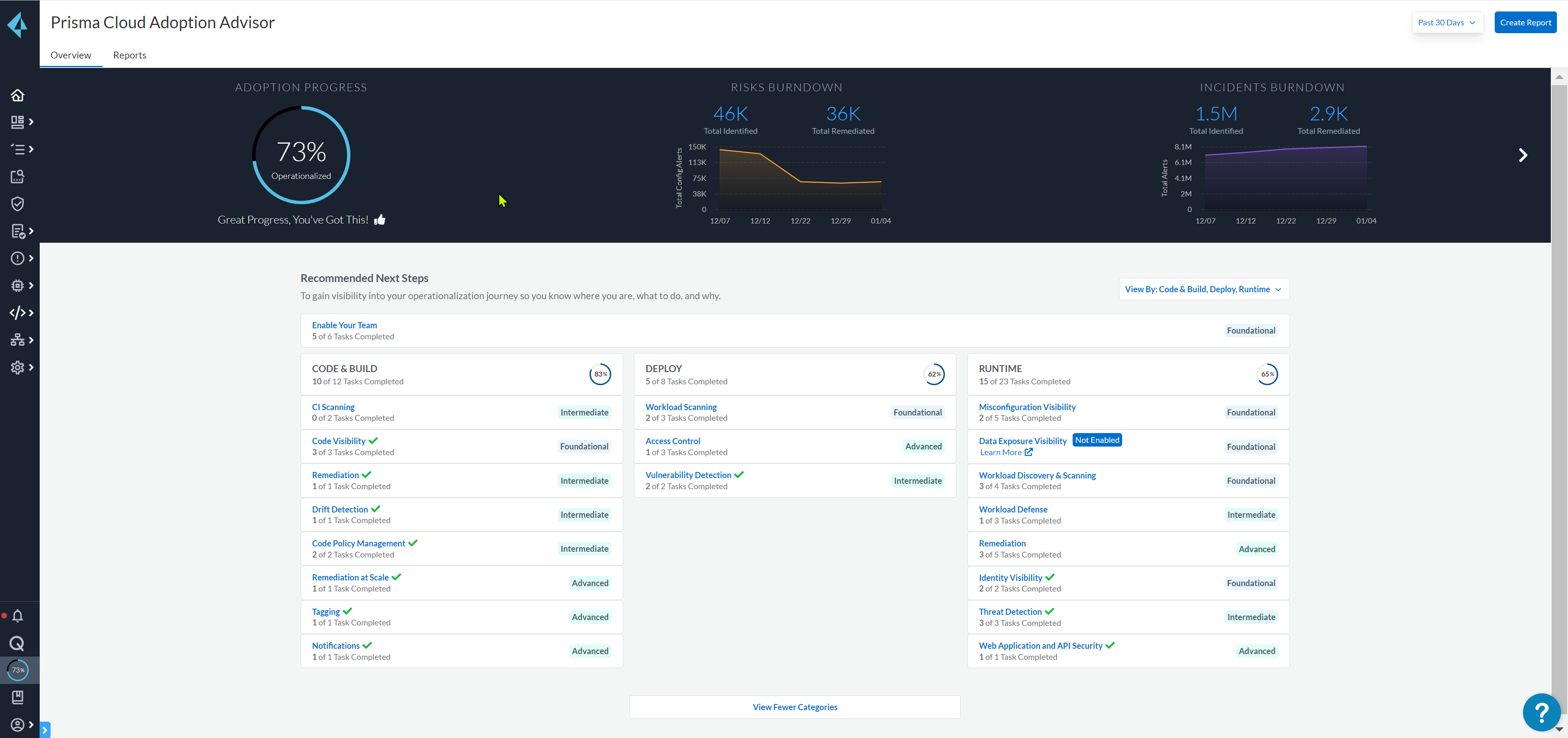Open the Policies shield sidebar icon
The image size is (1568, 738).
coord(18,204)
